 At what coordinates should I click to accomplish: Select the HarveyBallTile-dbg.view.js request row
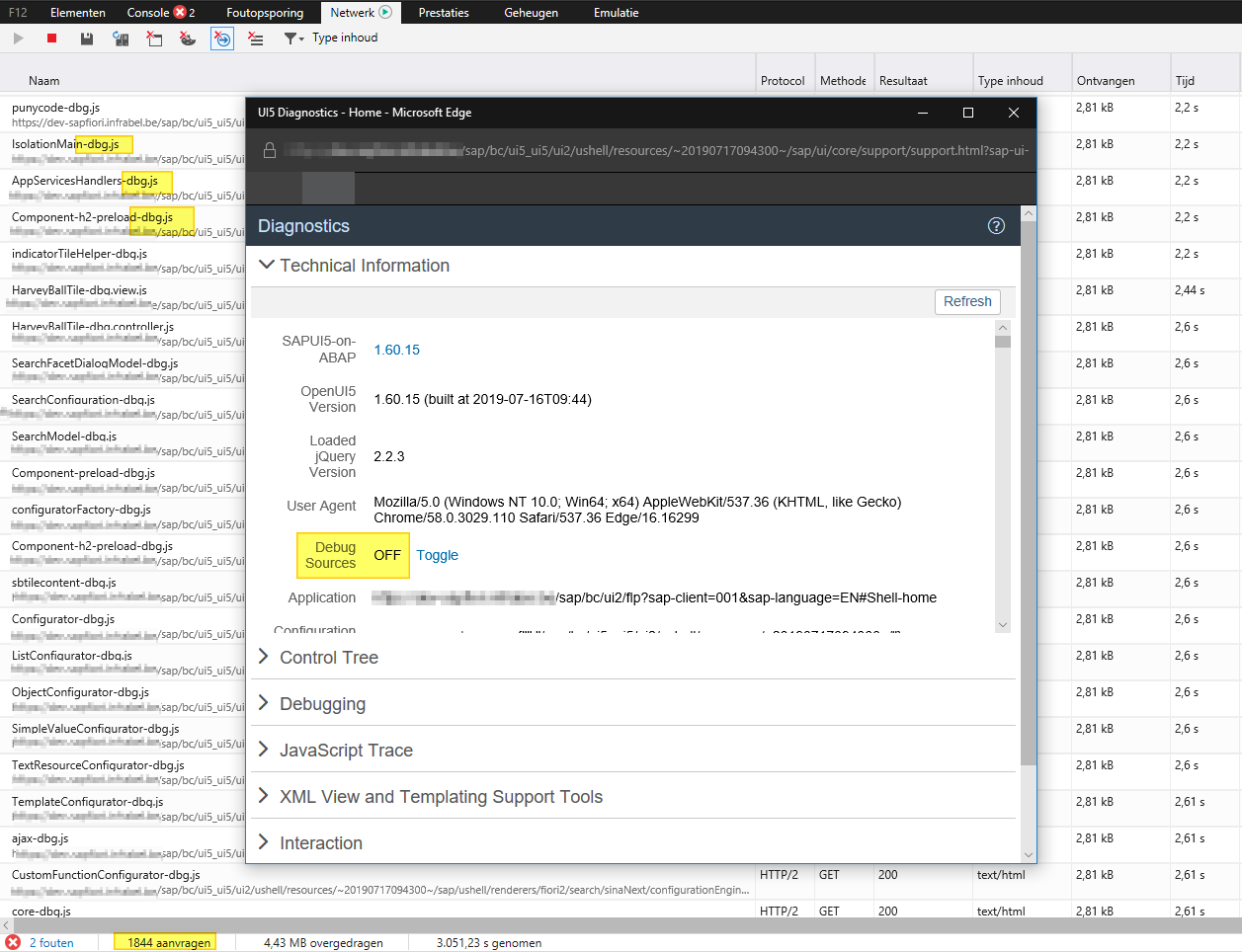pyautogui.click(x=123, y=297)
